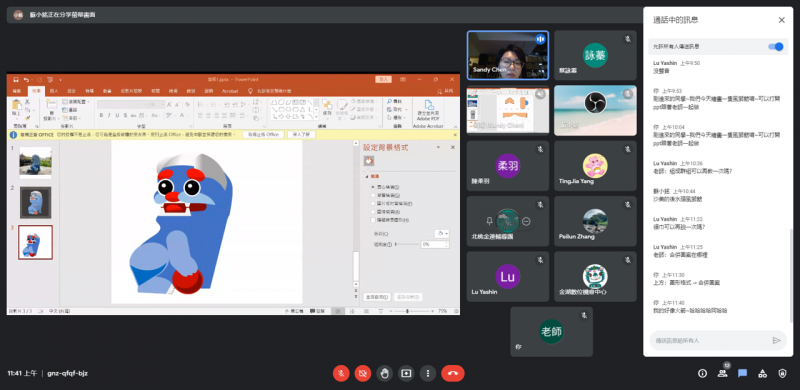
Task: Open host controls shield icon
Action: pos(782,373)
